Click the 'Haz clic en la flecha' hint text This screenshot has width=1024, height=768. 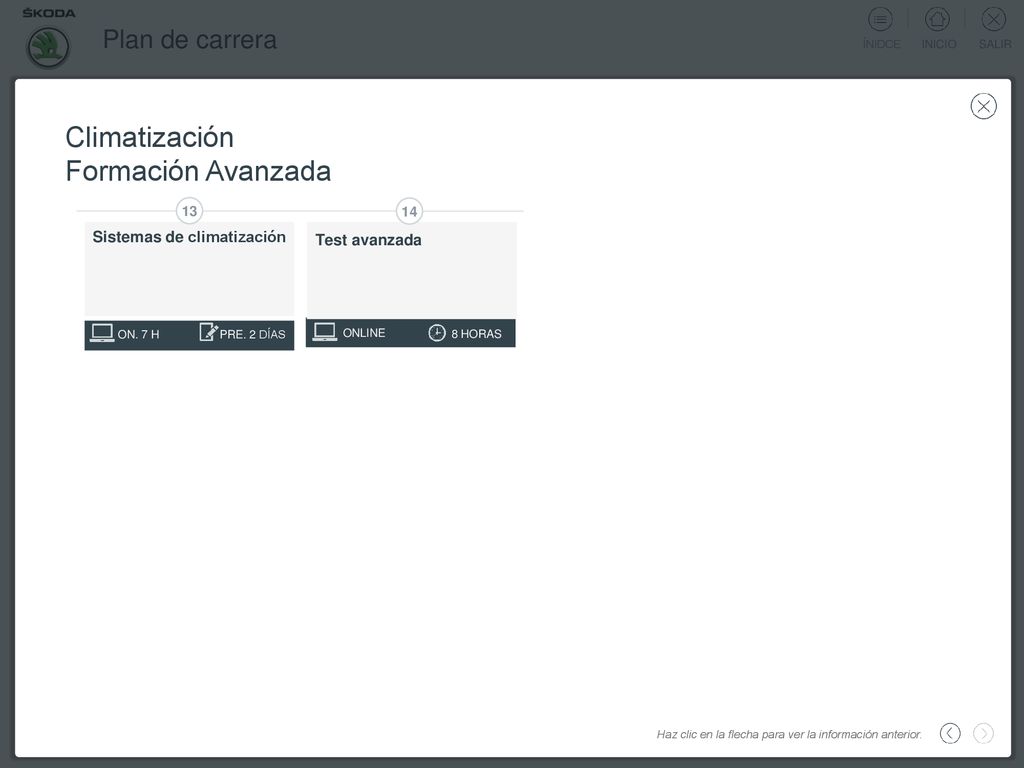(x=789, y=734)
